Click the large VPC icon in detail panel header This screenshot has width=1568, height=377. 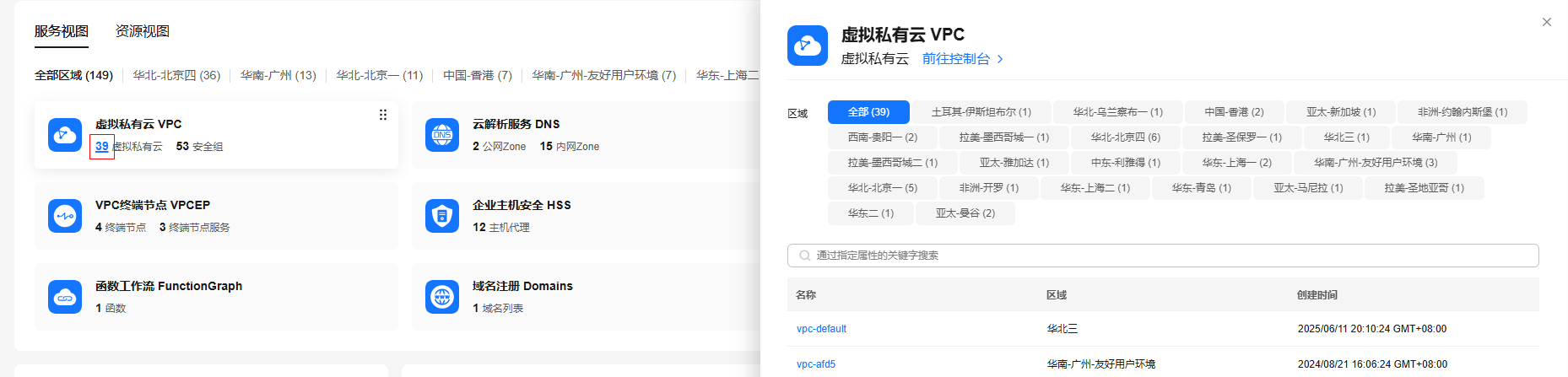tap(808, 46)
